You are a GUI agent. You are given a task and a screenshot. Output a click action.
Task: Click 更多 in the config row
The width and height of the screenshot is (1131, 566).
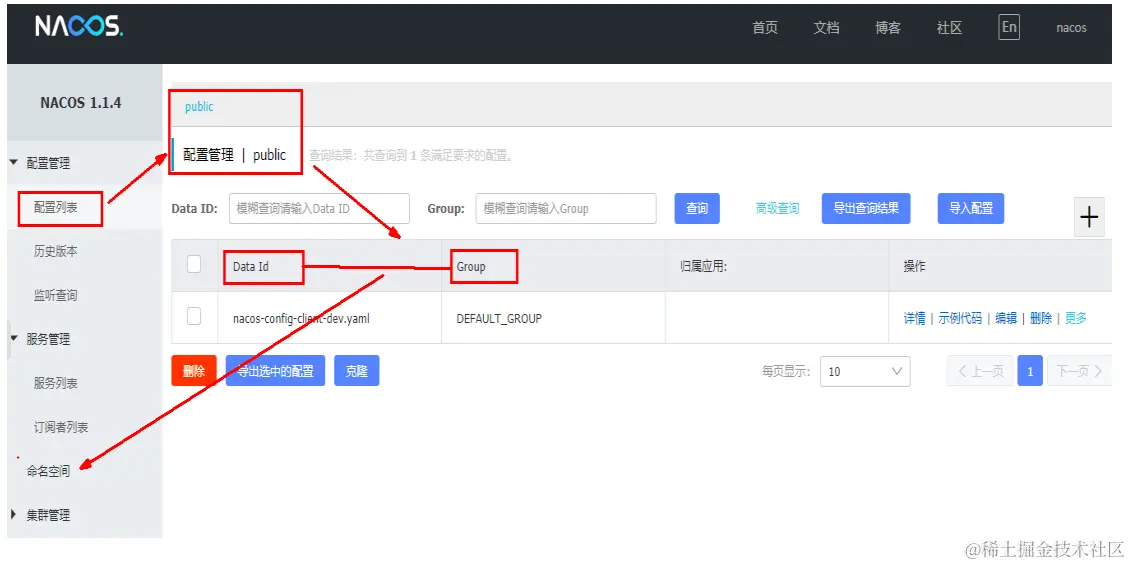click(1075, 318)
